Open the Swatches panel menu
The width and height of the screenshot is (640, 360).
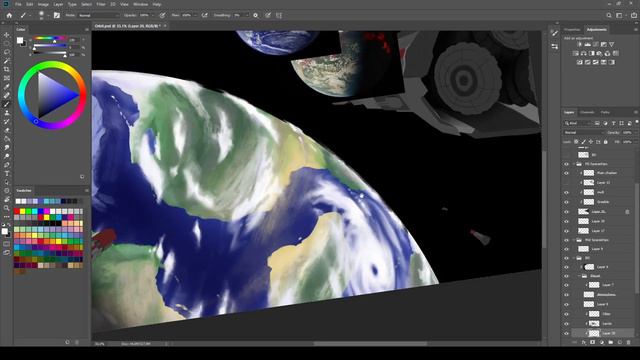pyautogui.click(x=87, y=191)
